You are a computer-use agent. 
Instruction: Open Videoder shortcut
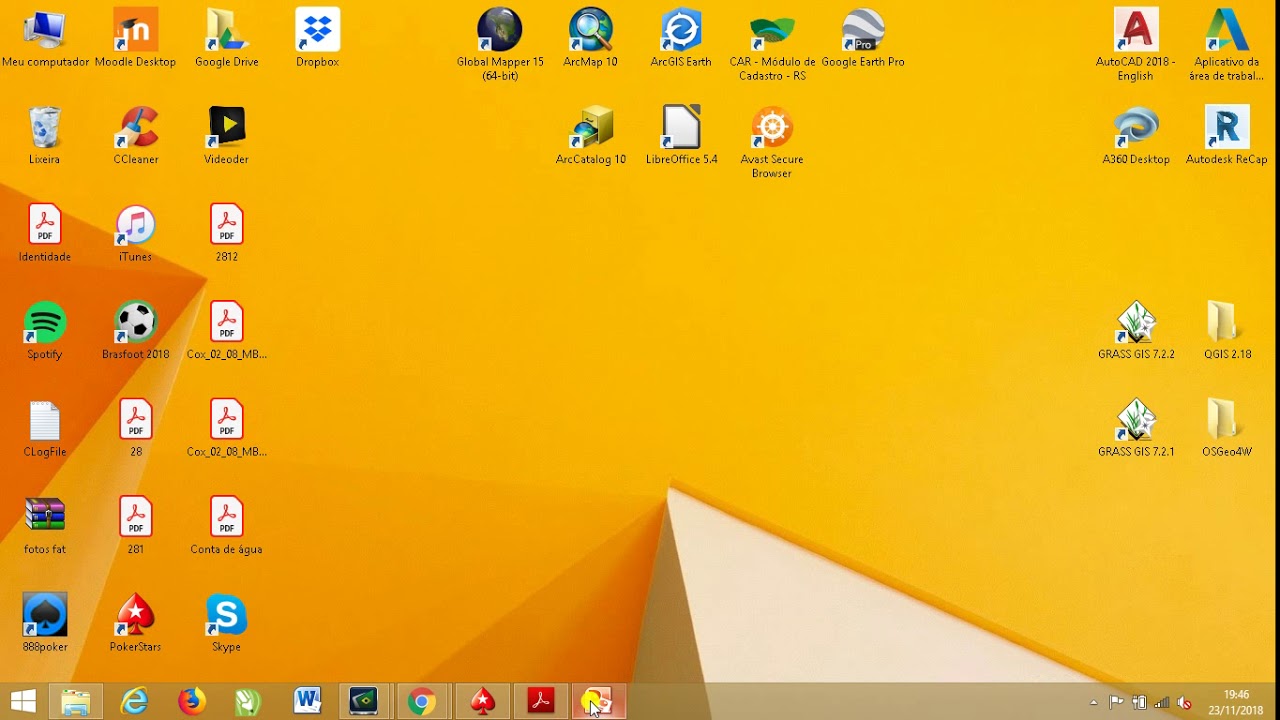point(227,135)
